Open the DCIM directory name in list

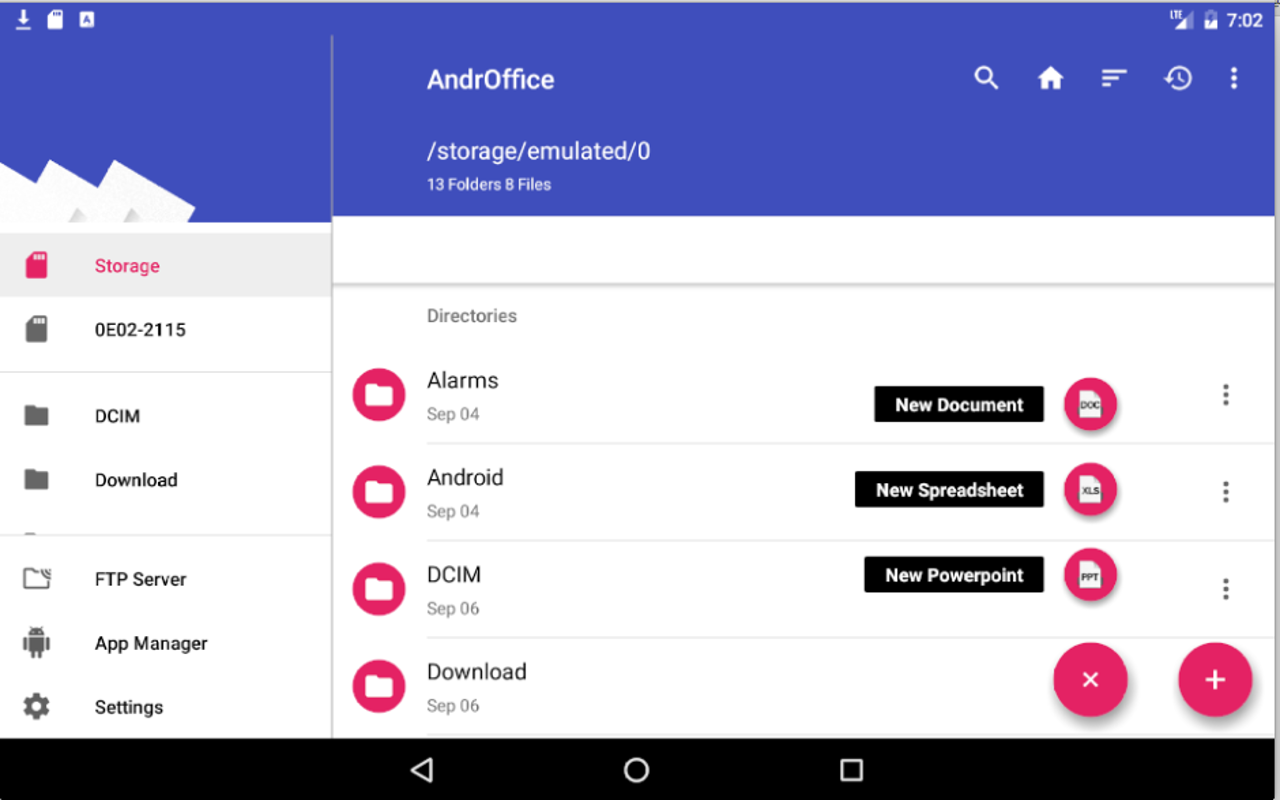point(454,574)
